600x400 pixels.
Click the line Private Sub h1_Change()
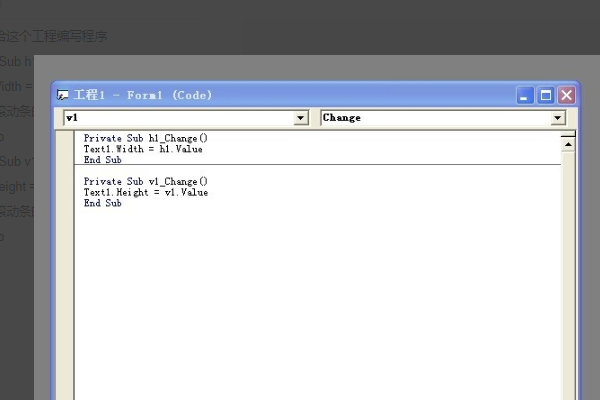[x=146, y=138]
